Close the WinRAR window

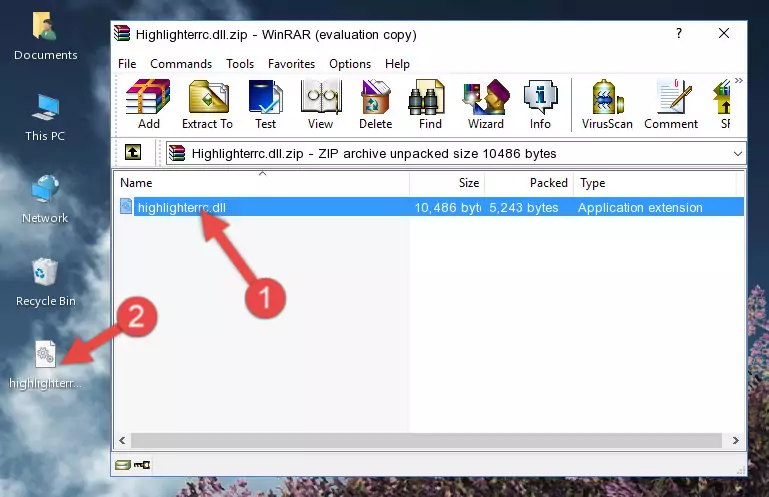(x=723, y=33)
